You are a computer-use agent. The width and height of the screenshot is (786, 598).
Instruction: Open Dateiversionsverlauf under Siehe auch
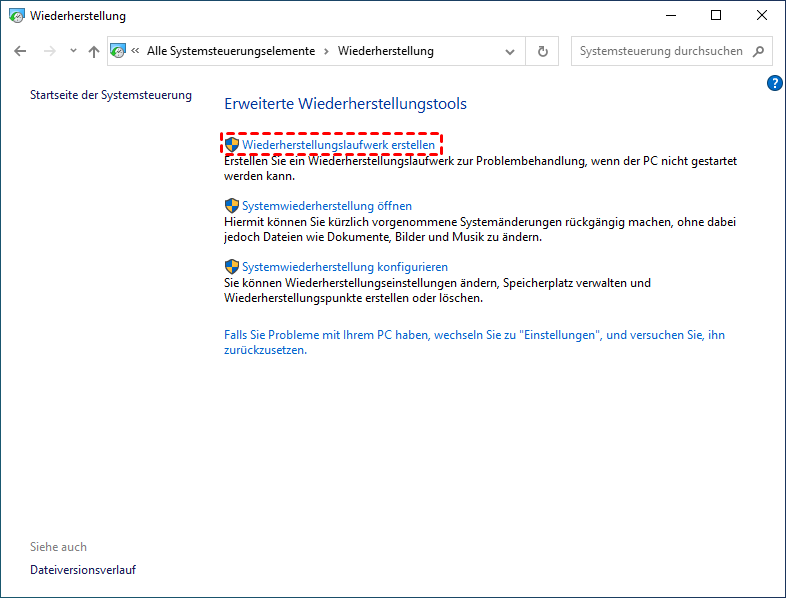click(x=83, y=570)
